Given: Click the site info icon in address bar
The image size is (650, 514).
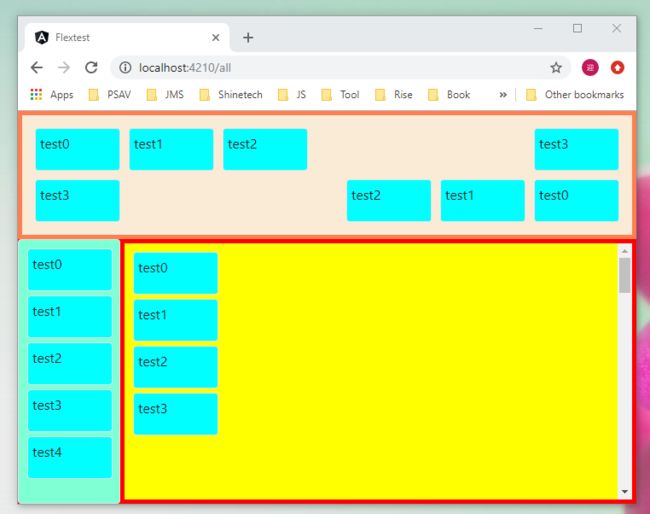Looking at the screenshot, I should pos(125,68).
